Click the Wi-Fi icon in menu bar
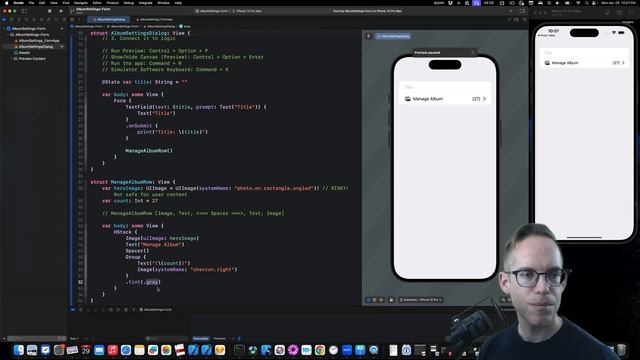This screenshot has height=360, width=640. click(x=578, y=3)
